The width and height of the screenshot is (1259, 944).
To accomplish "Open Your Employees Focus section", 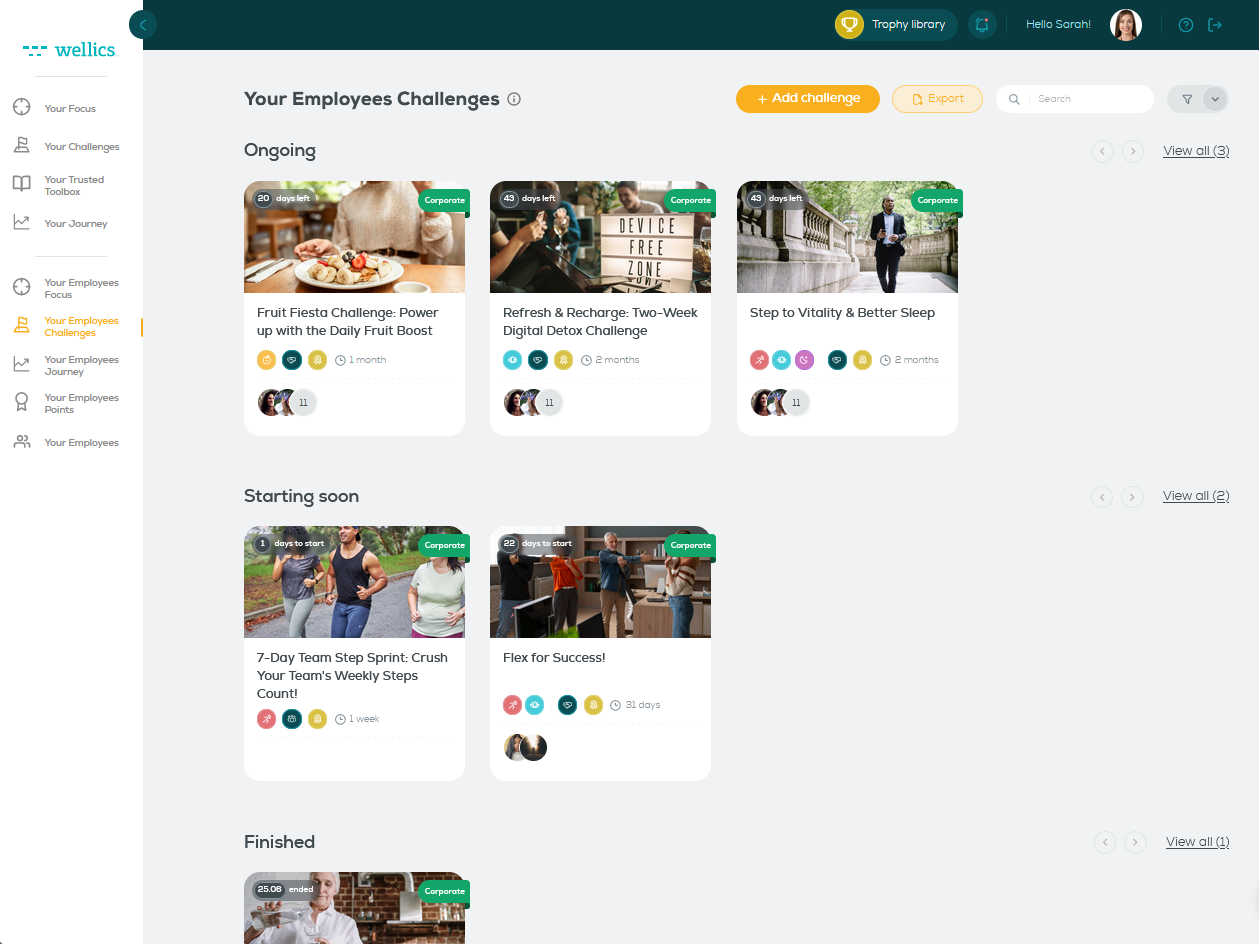I will click(22, 288).
